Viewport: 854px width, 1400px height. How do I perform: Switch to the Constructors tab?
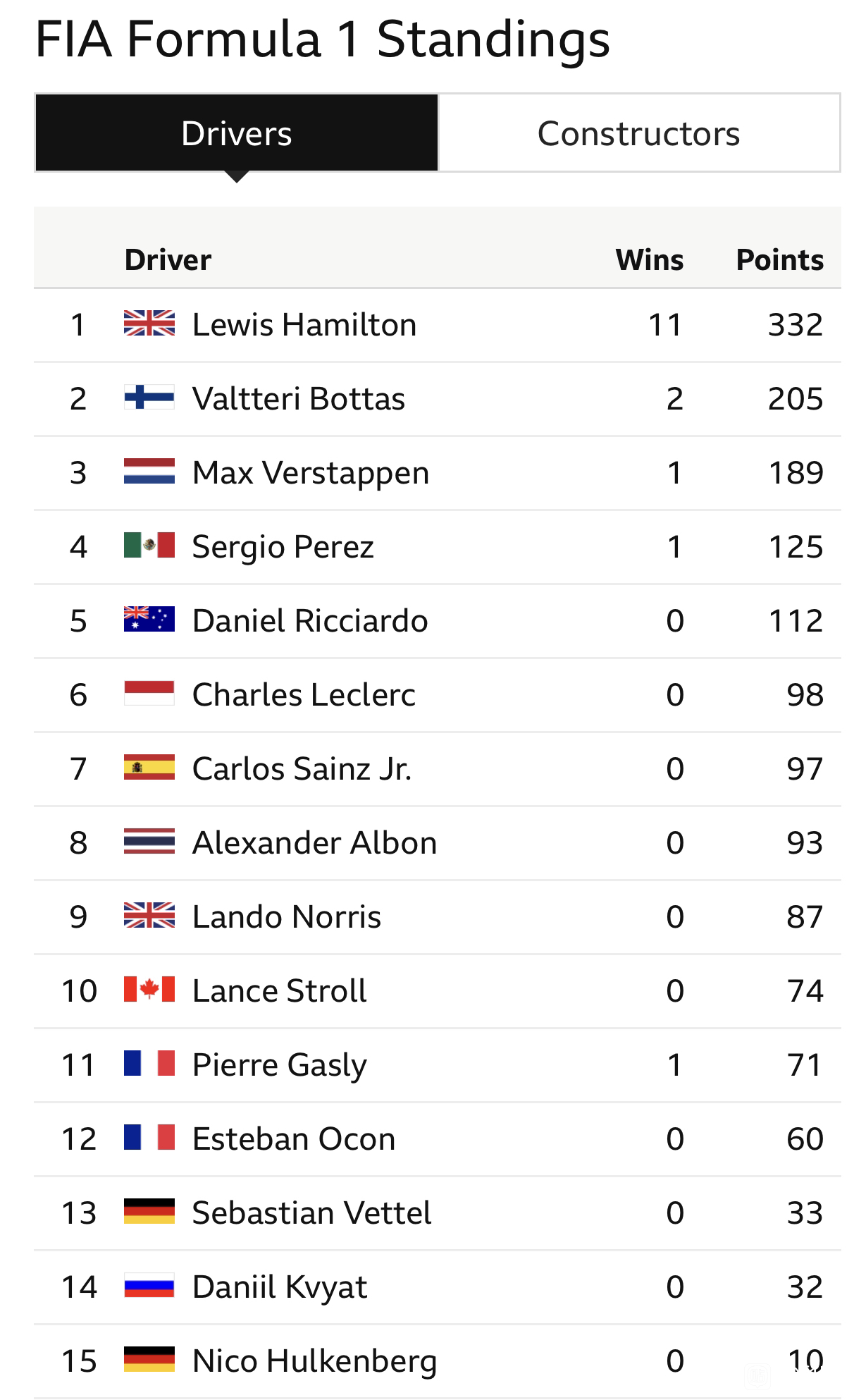[x=639, y=133]
